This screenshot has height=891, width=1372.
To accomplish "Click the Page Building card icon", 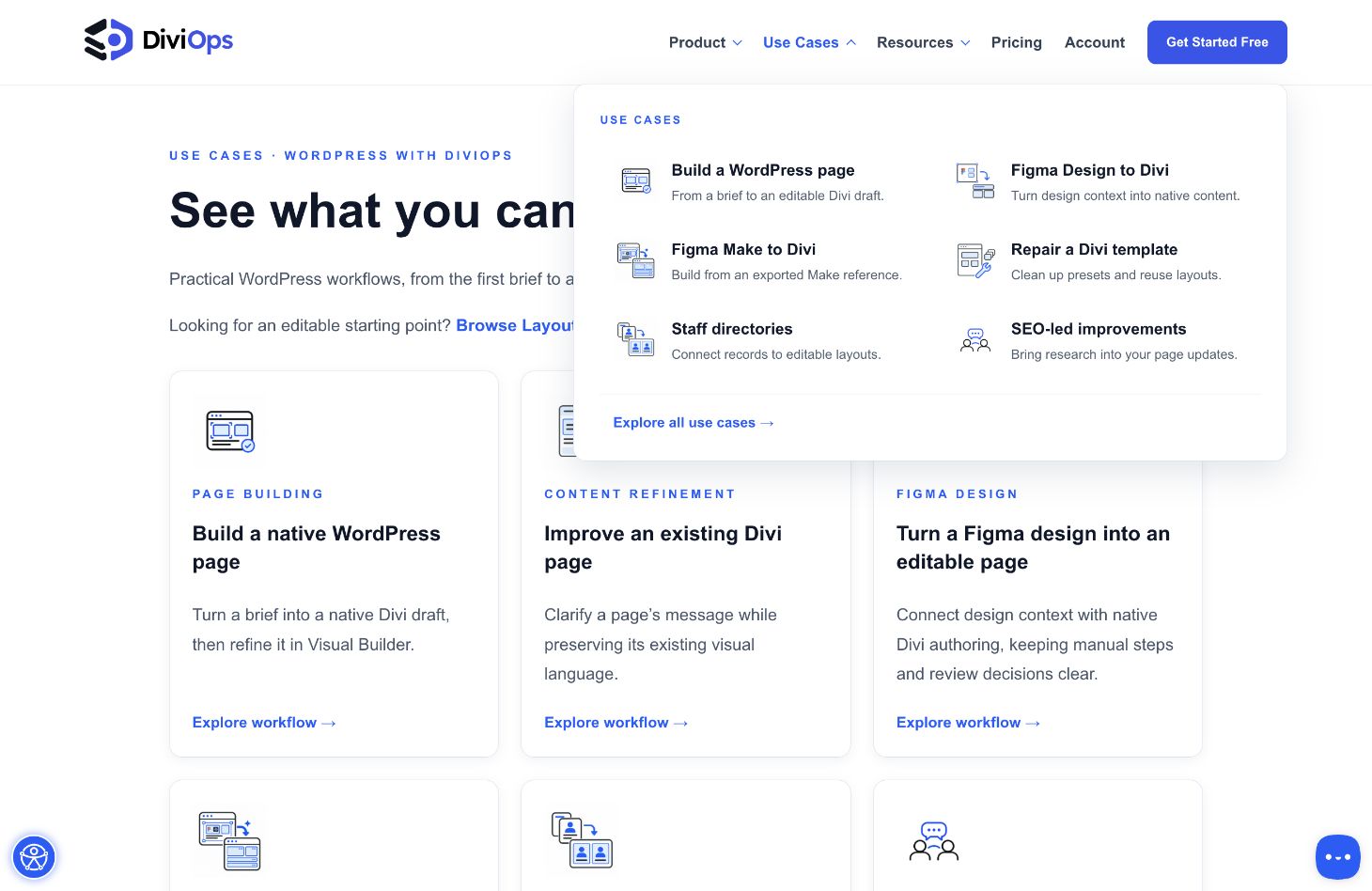I will point(230,431).
